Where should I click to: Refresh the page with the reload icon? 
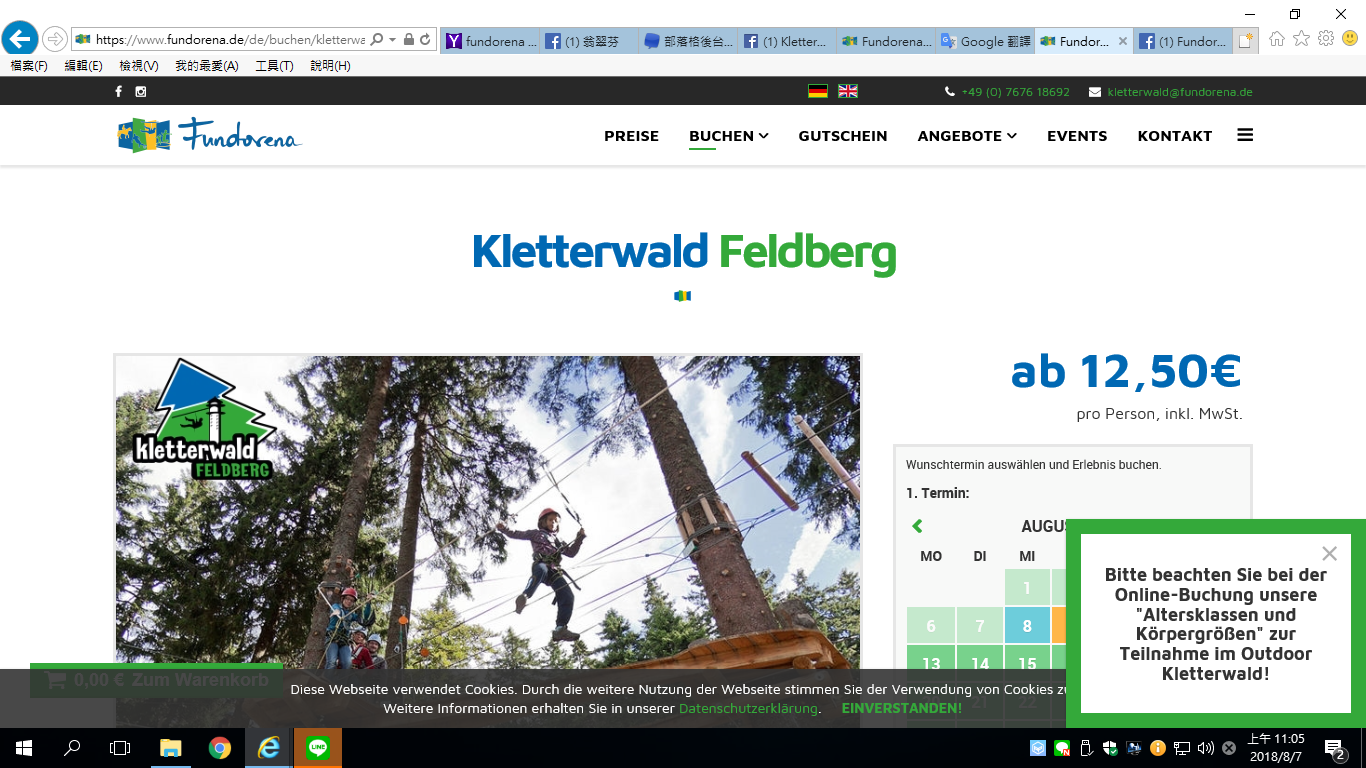[425, 40]
